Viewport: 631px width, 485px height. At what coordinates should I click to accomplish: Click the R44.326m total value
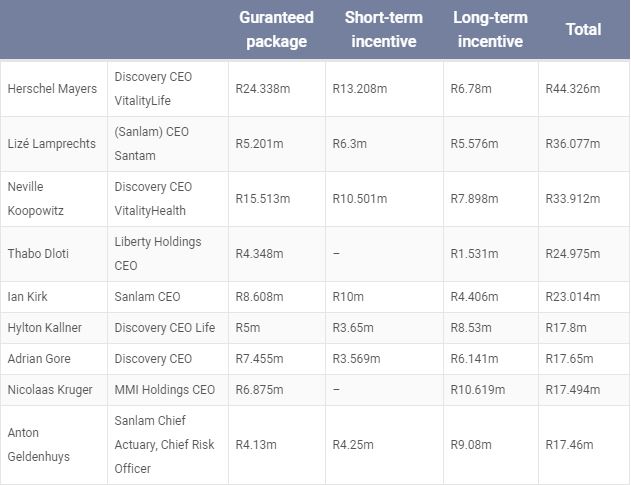coord(572,89)
